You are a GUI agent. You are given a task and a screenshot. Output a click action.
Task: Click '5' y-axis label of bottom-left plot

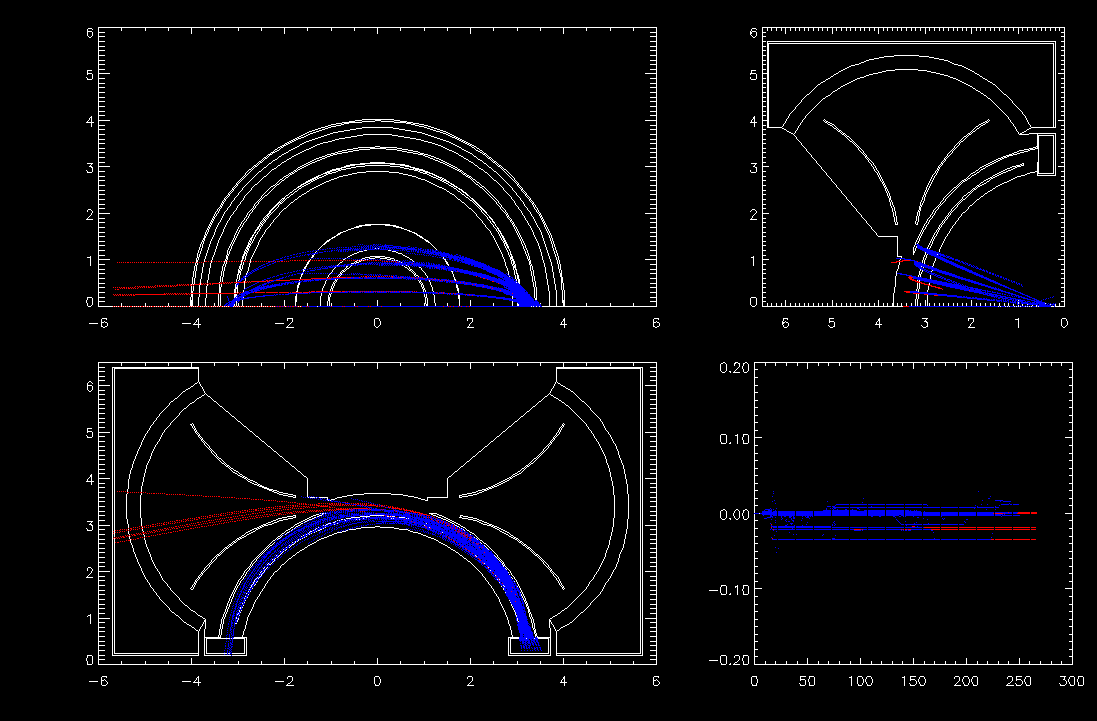tap(90, 433)
